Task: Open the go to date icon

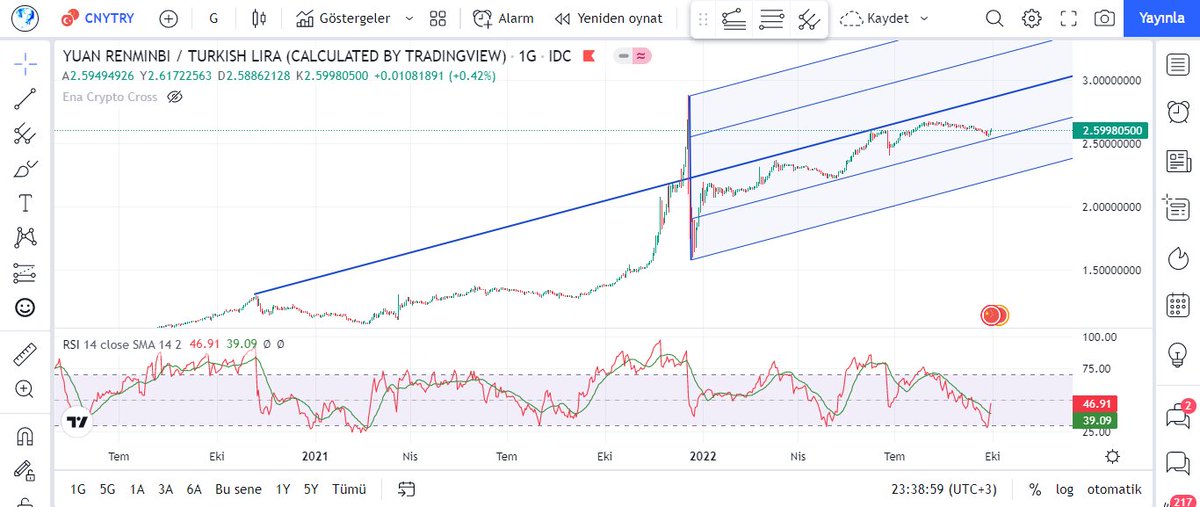Action: pos(406,489)
